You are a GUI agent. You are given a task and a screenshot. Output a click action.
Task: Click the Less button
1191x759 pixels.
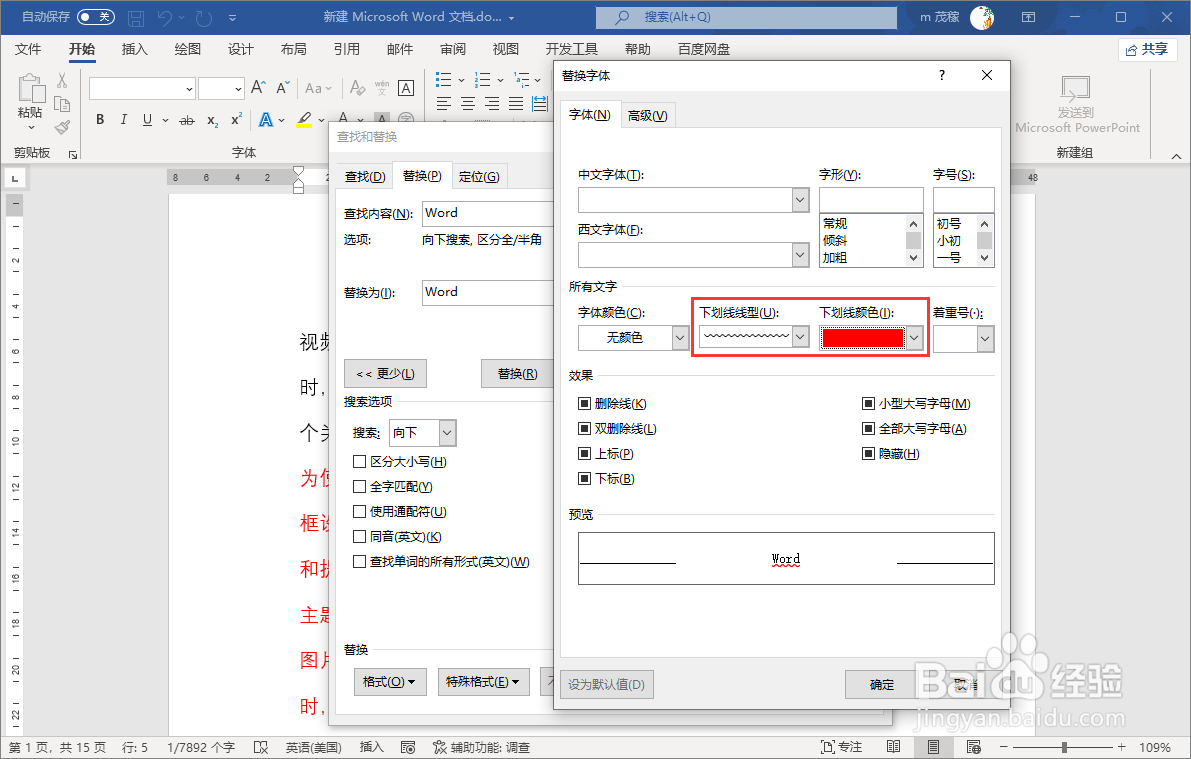(x=385, y=374)
